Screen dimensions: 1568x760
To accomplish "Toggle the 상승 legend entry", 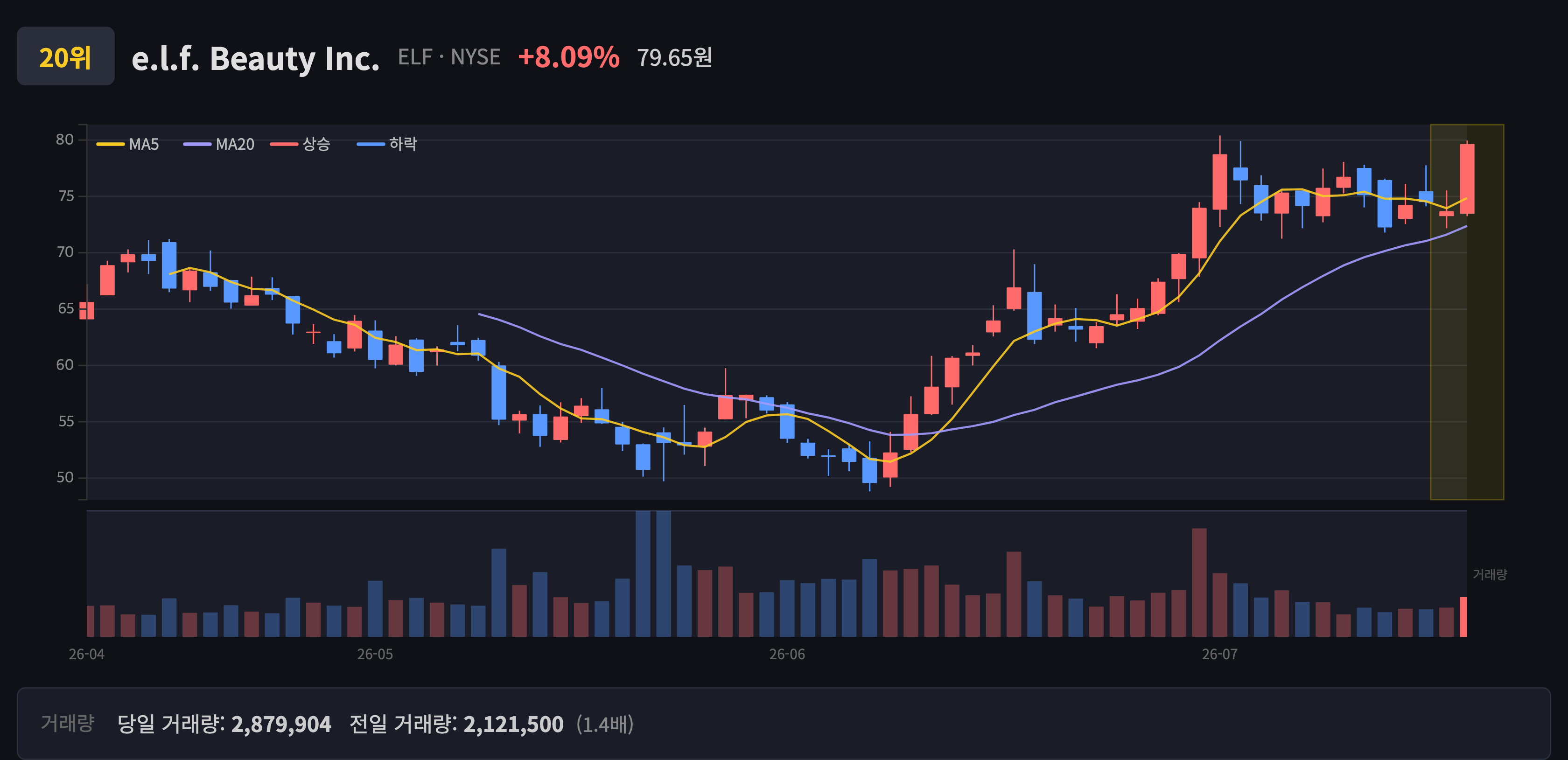I will [x=300, y=144].
